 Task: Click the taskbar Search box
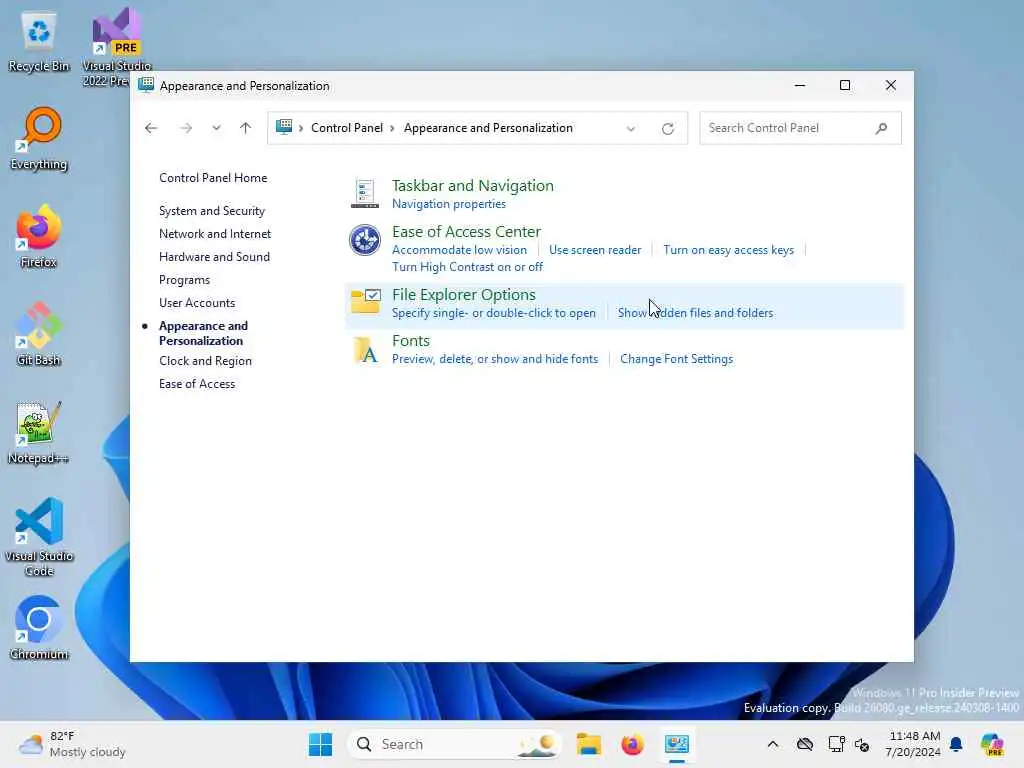tap(455, 744)
